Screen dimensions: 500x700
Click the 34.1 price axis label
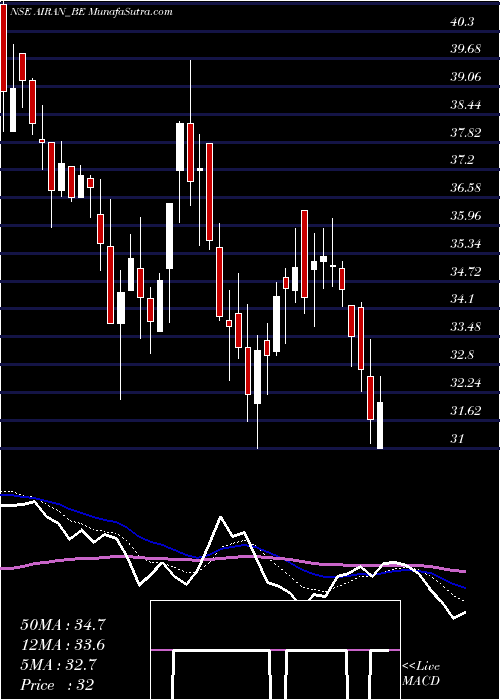point(462,299)
